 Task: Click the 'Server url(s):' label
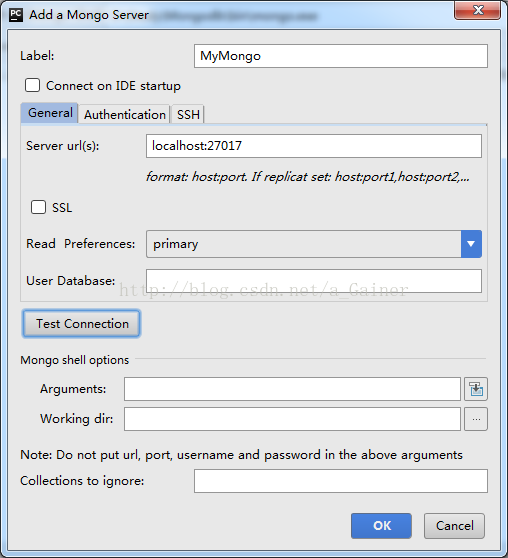[x=62, y=146]
